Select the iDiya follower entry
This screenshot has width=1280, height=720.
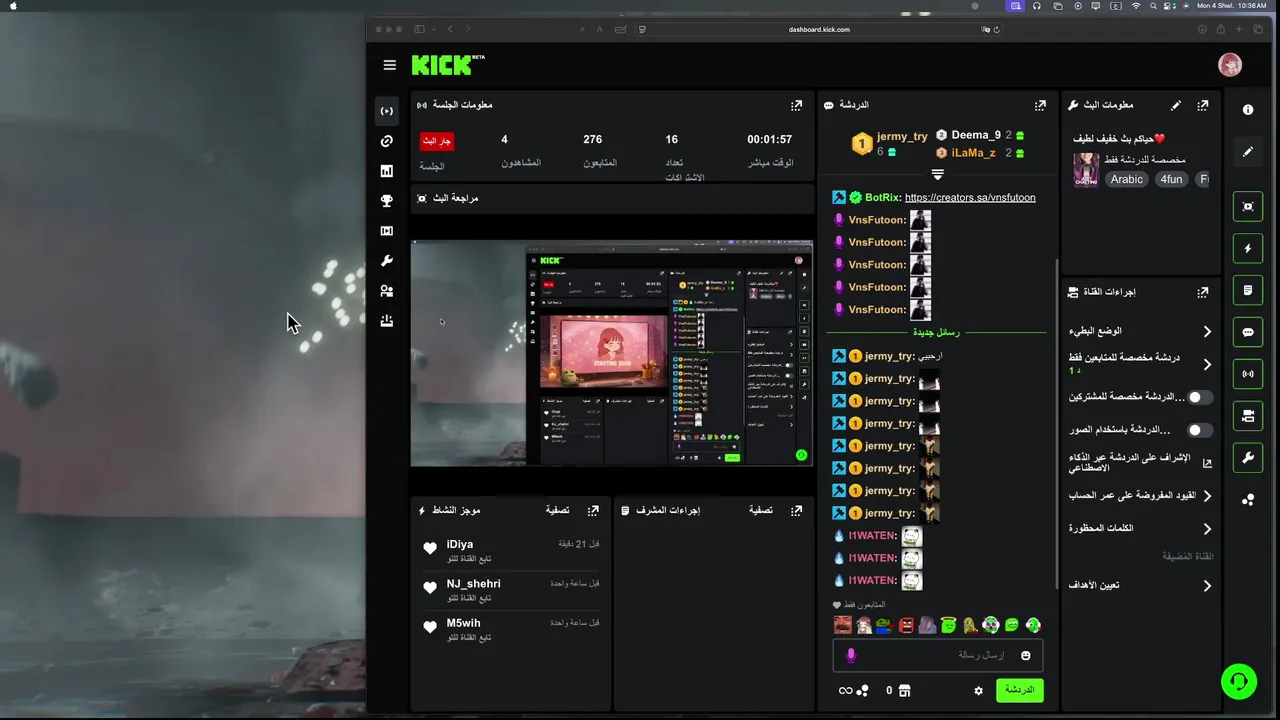coord(511,550)
